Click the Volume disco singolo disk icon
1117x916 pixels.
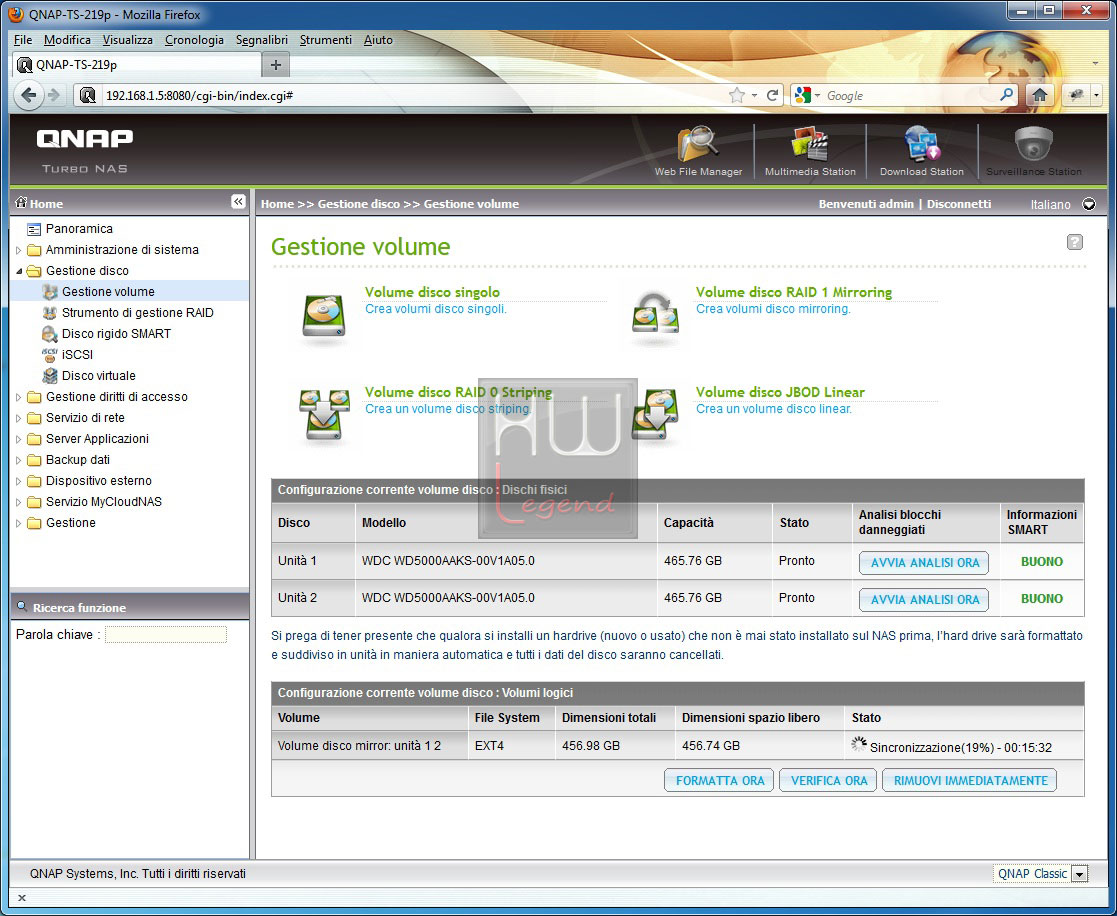[323, 316]
